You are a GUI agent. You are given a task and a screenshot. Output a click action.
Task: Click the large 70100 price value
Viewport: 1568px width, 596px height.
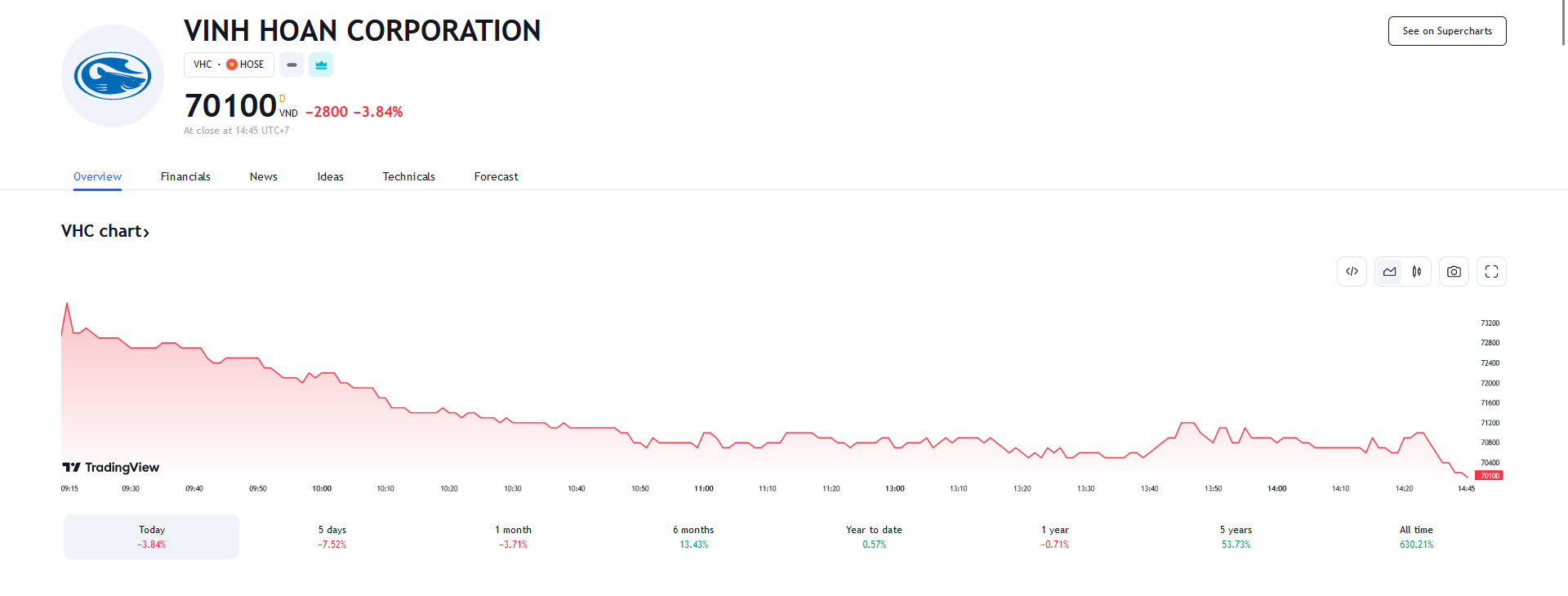230,106
